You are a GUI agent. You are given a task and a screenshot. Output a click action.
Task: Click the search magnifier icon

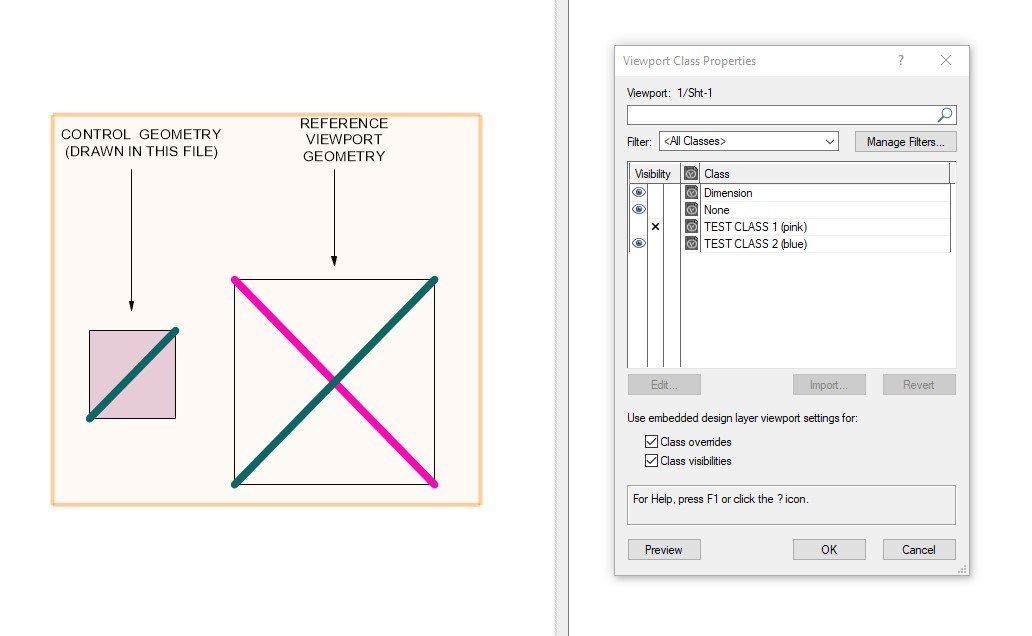click(x=945, y=115)
